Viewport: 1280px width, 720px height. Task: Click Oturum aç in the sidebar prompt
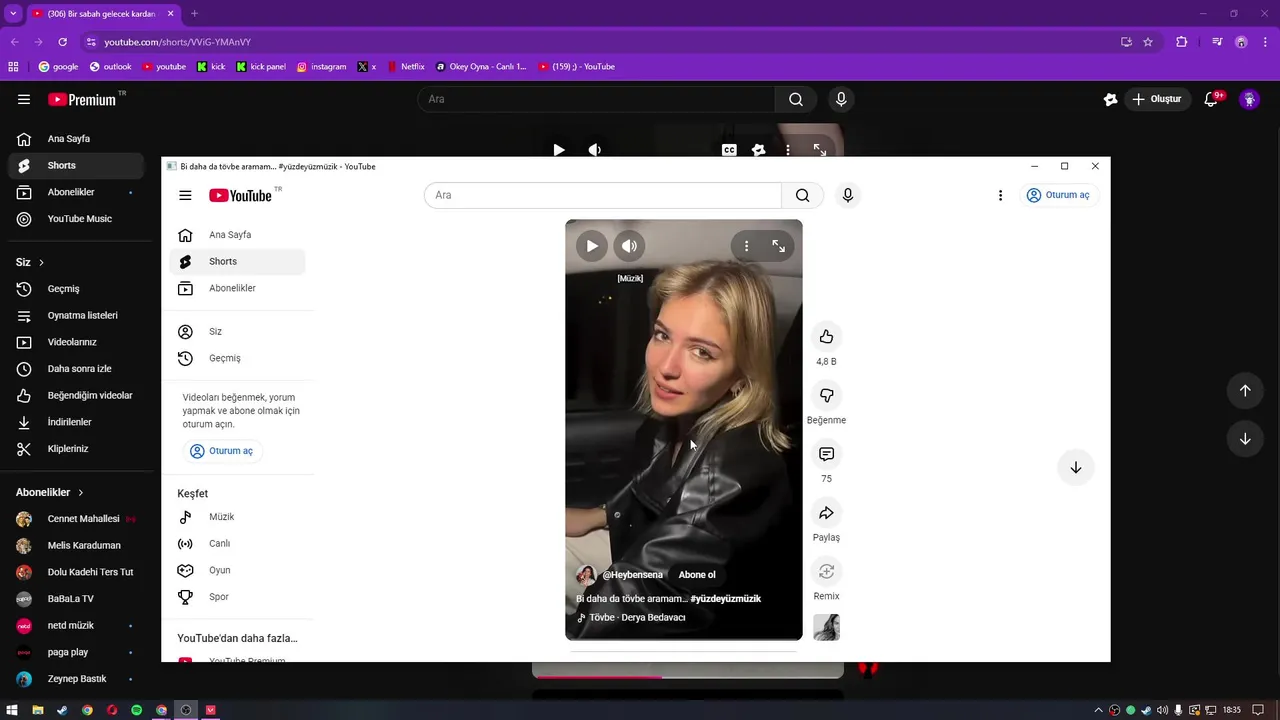click(221, 451)
